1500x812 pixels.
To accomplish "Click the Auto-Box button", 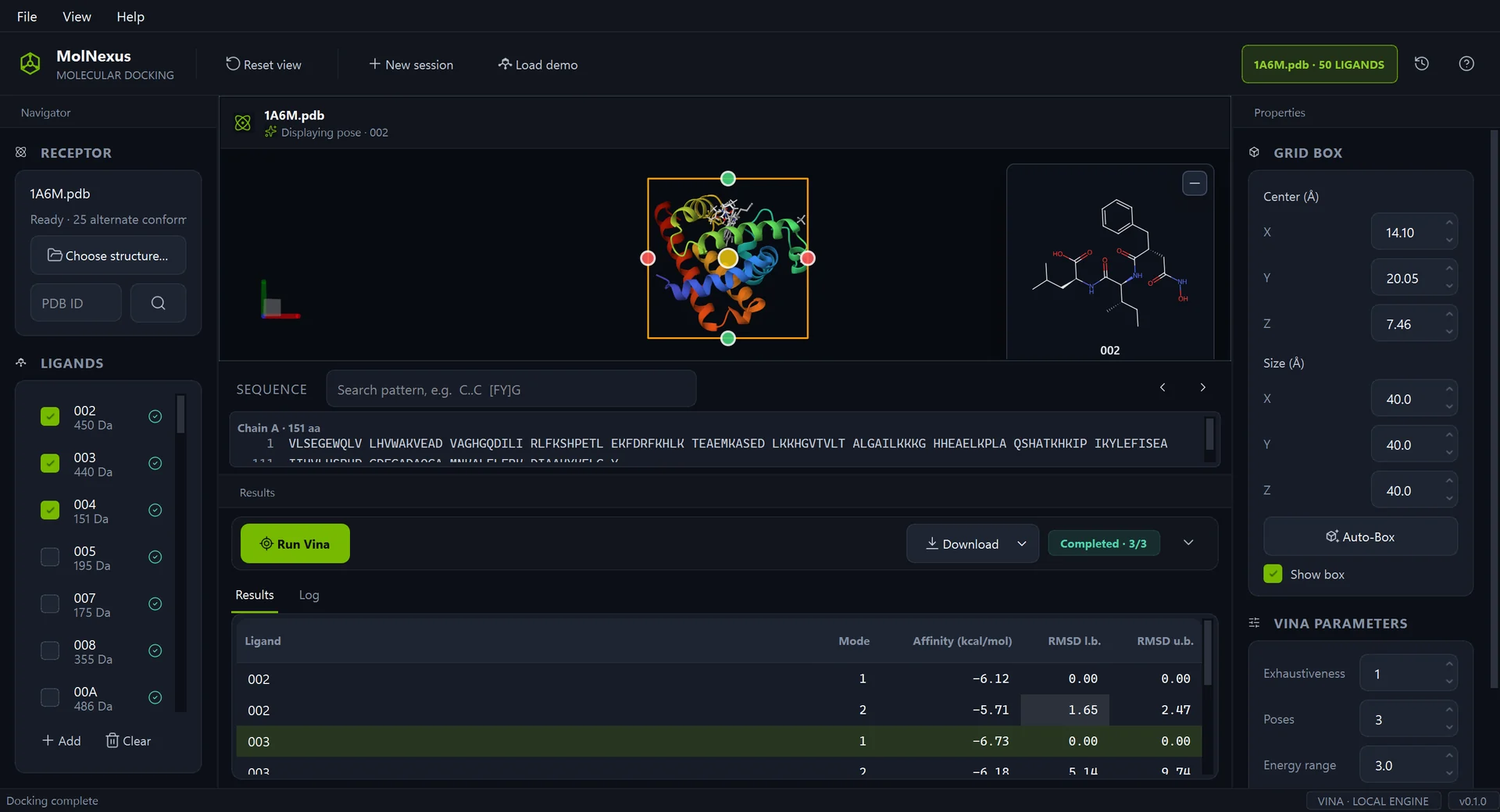I will tap(1360, 536).
